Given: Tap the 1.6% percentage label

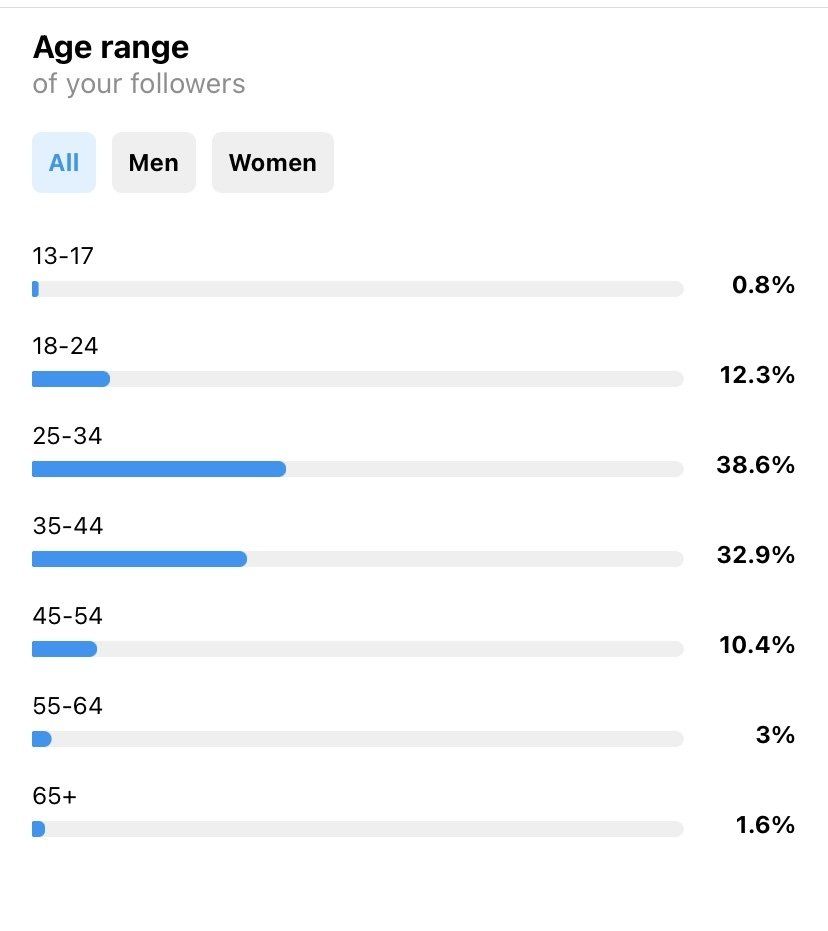Looking at the screenshot, I should coord(763,825).
